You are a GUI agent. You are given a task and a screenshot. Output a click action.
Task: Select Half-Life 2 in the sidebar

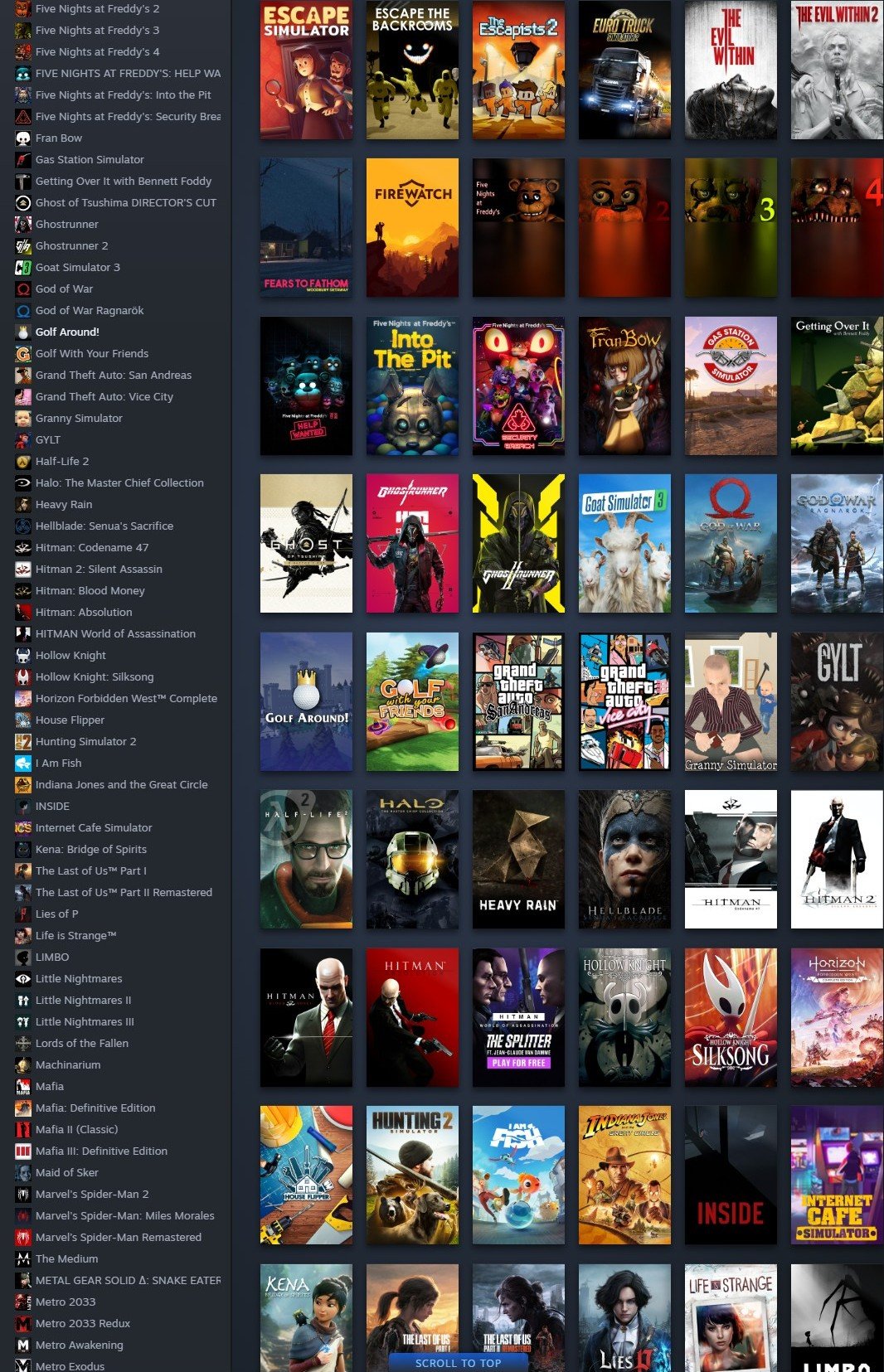pos(61,462)
